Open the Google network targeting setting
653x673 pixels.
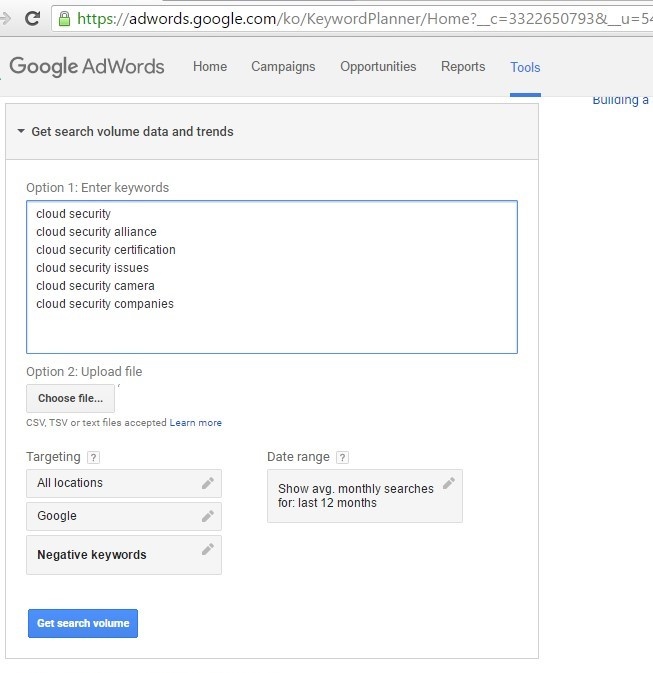point(124,516)
